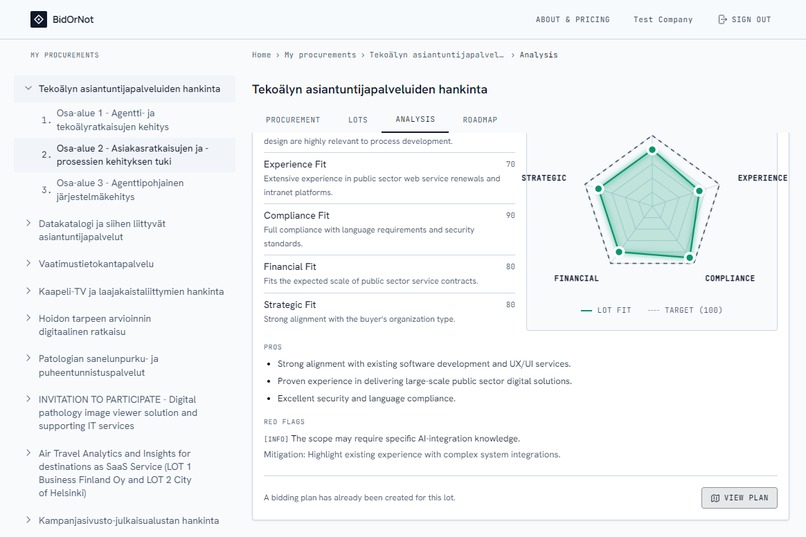
Task: Click EXPERIENCE radar axis label
Action: pyautogui.click(x=762, y=178)
